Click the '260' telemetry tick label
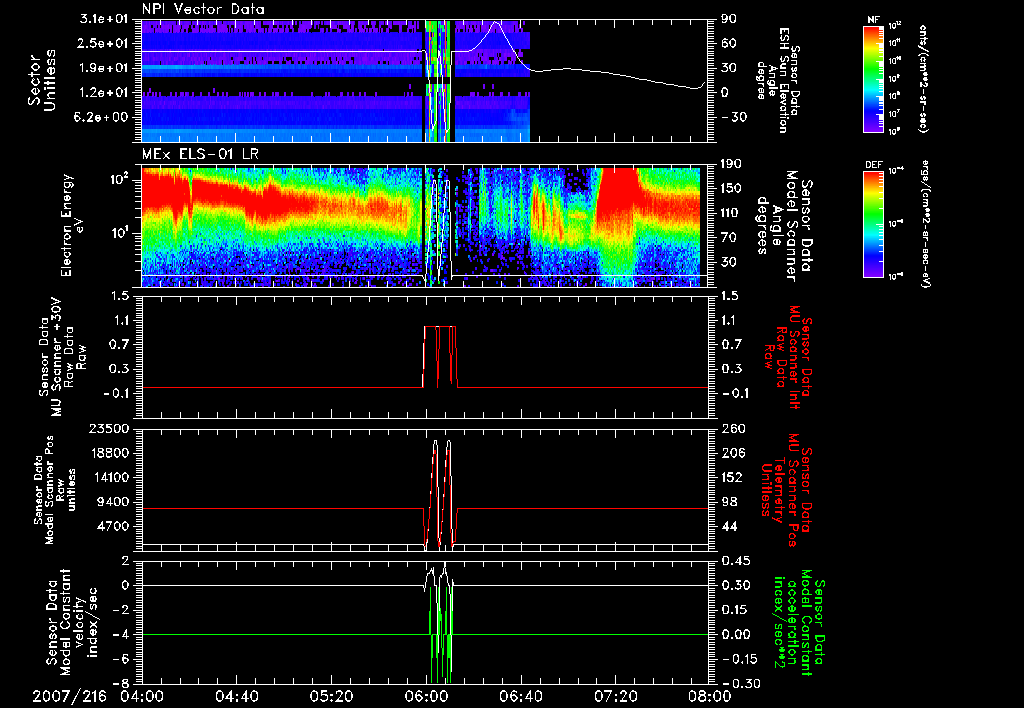This screenshot has height=708, width=1024. coord(731,429)
